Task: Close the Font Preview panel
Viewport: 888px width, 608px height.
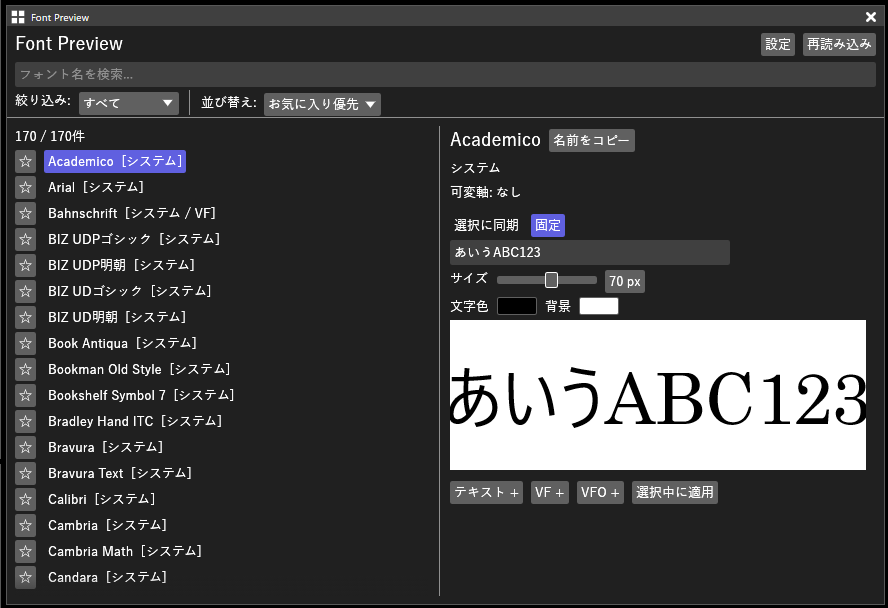Action: point(871,18)
